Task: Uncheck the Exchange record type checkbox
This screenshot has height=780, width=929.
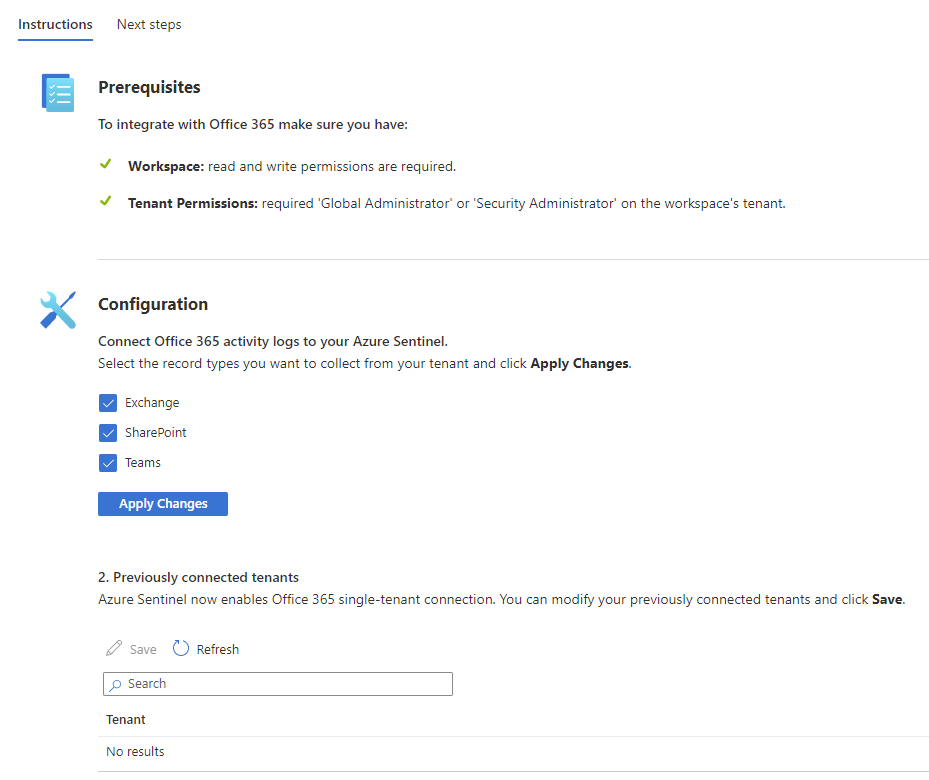Action: pyautogui.click(x=108, y=403)
